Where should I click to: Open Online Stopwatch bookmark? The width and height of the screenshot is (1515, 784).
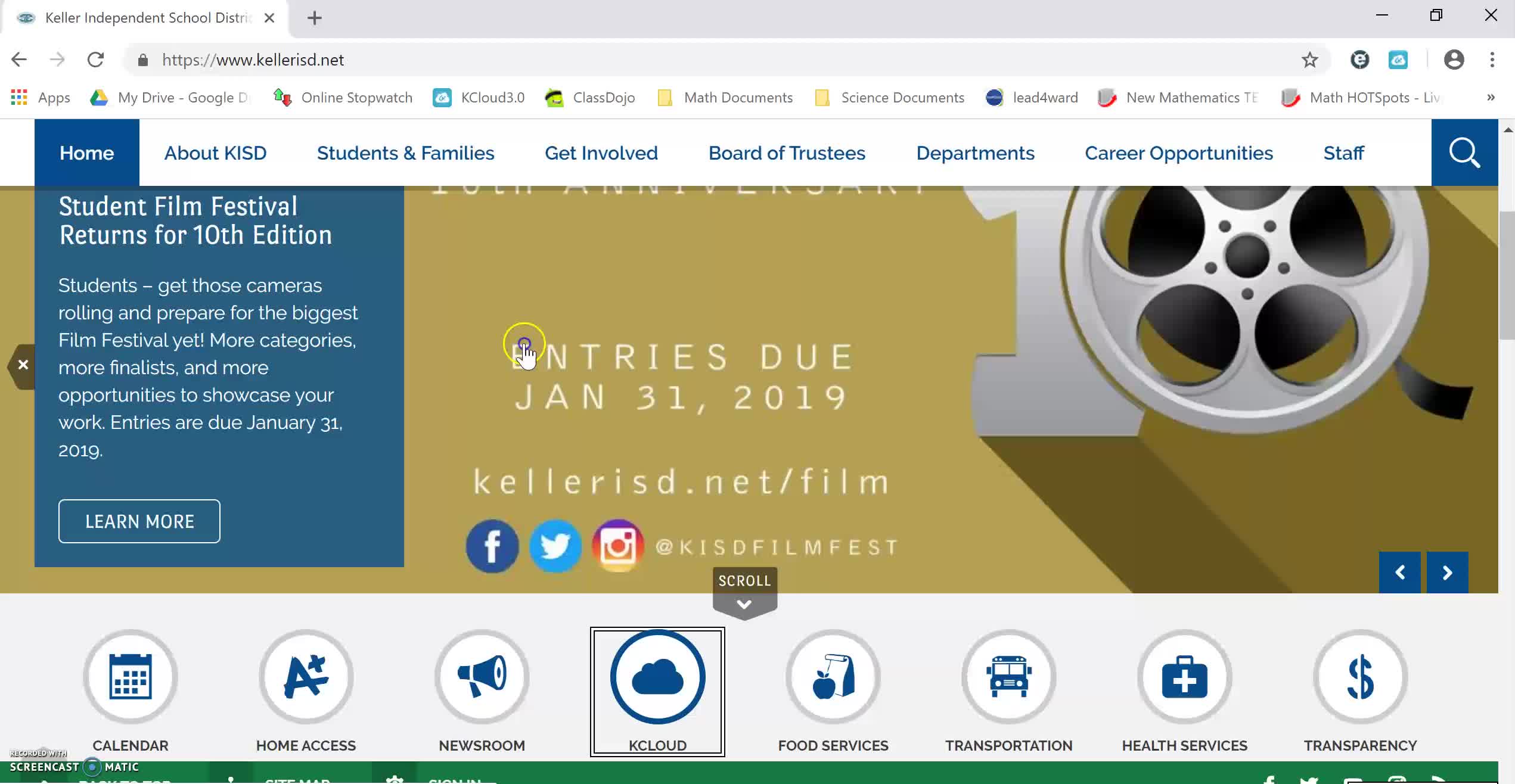pos(343,98)
